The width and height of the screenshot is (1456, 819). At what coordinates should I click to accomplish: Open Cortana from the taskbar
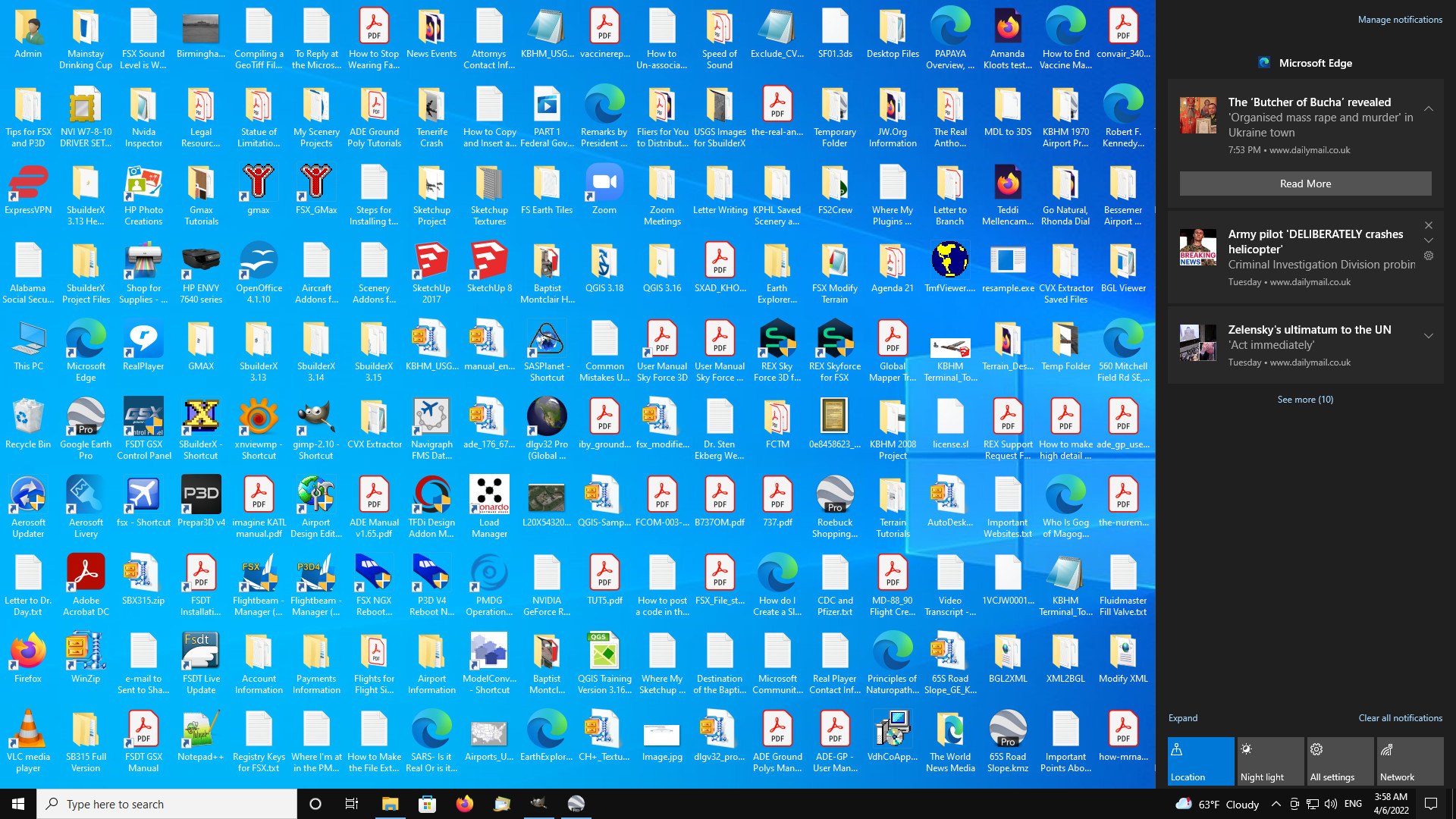pos(315,804)
